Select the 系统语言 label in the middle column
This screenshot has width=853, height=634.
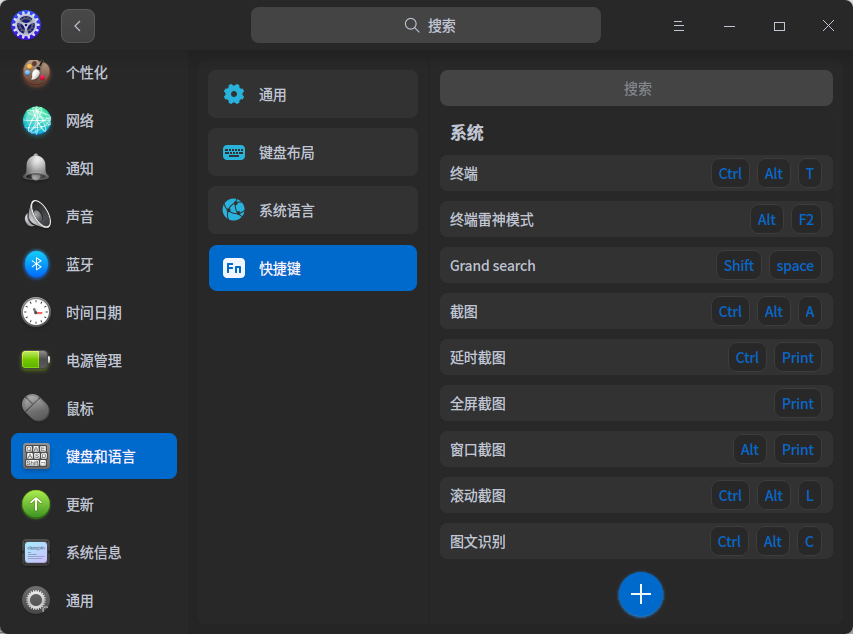287,211
